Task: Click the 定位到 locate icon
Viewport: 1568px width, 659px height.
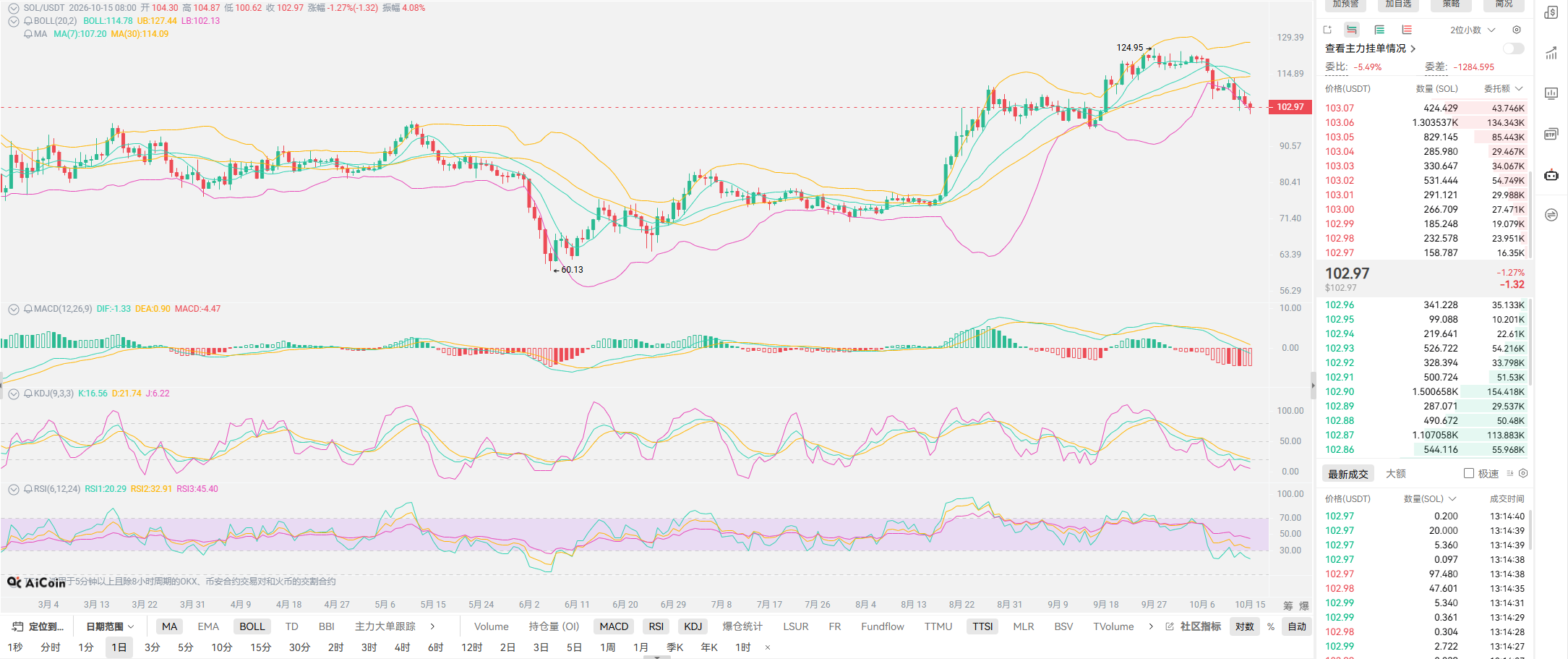Action: pyautogui.click(x=18, y=626)
